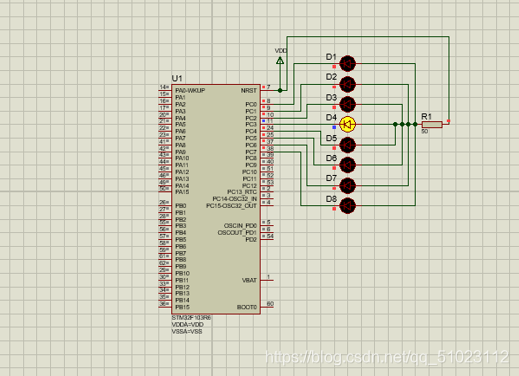The image size is (519, 376).
Task: Click the VDD power terminal arrow
Action: point(280,61)
